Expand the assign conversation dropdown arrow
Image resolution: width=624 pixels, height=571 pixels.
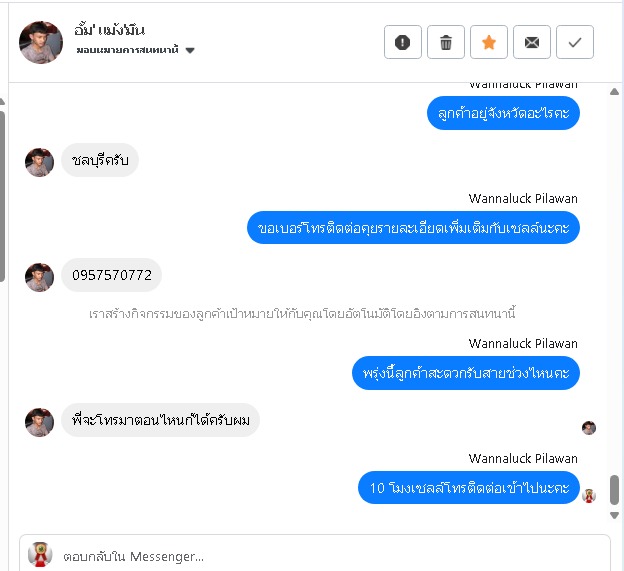(190, 51)
